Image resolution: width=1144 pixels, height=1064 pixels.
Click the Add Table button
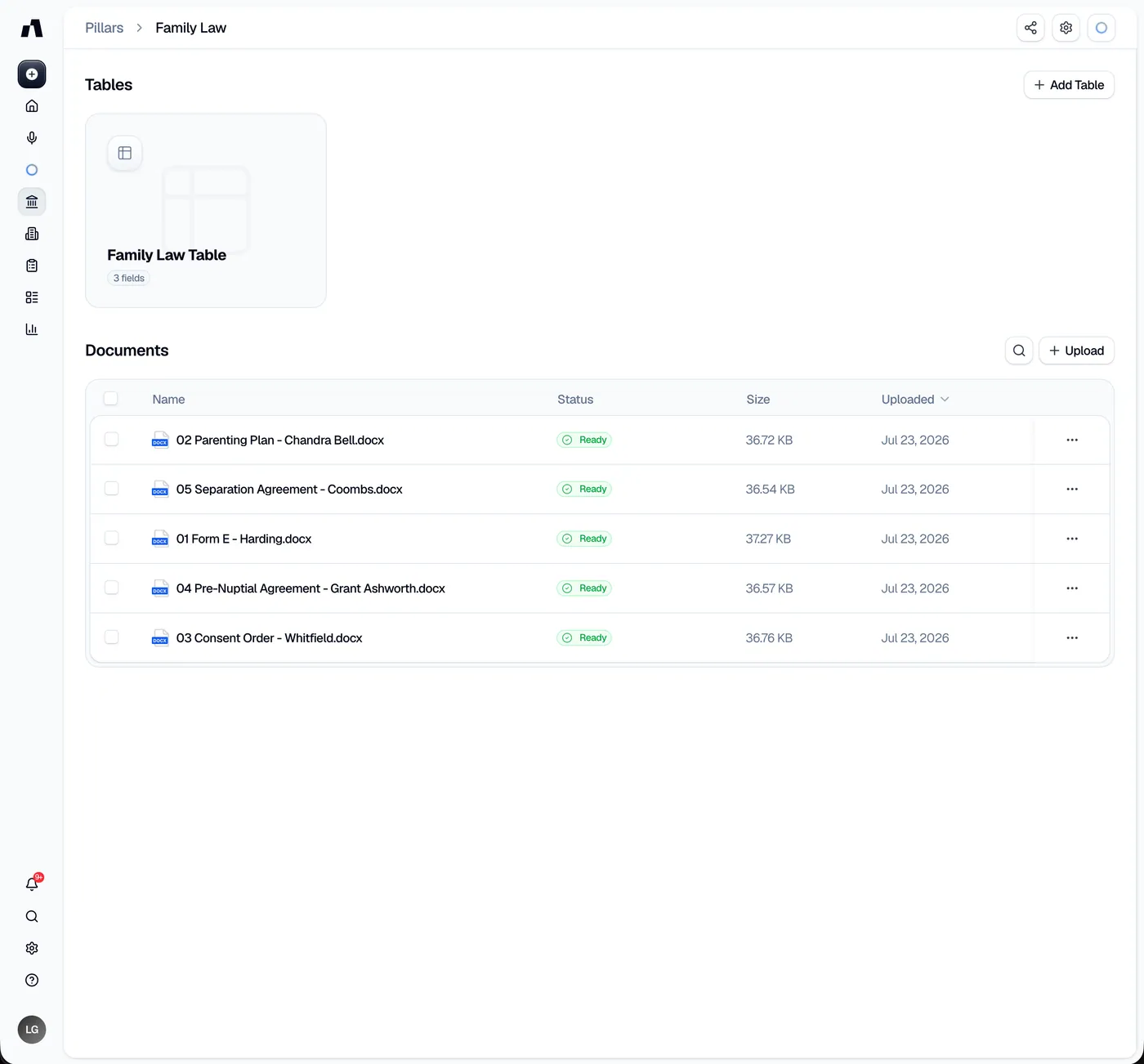(1069, 85)
